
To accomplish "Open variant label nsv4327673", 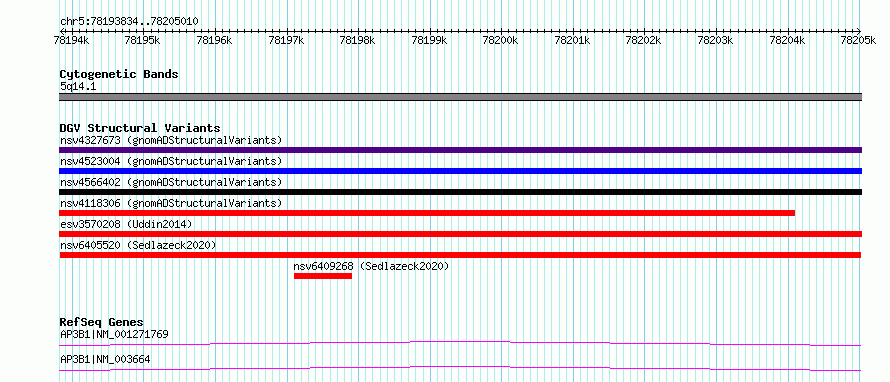I will (x=171, y=140).
